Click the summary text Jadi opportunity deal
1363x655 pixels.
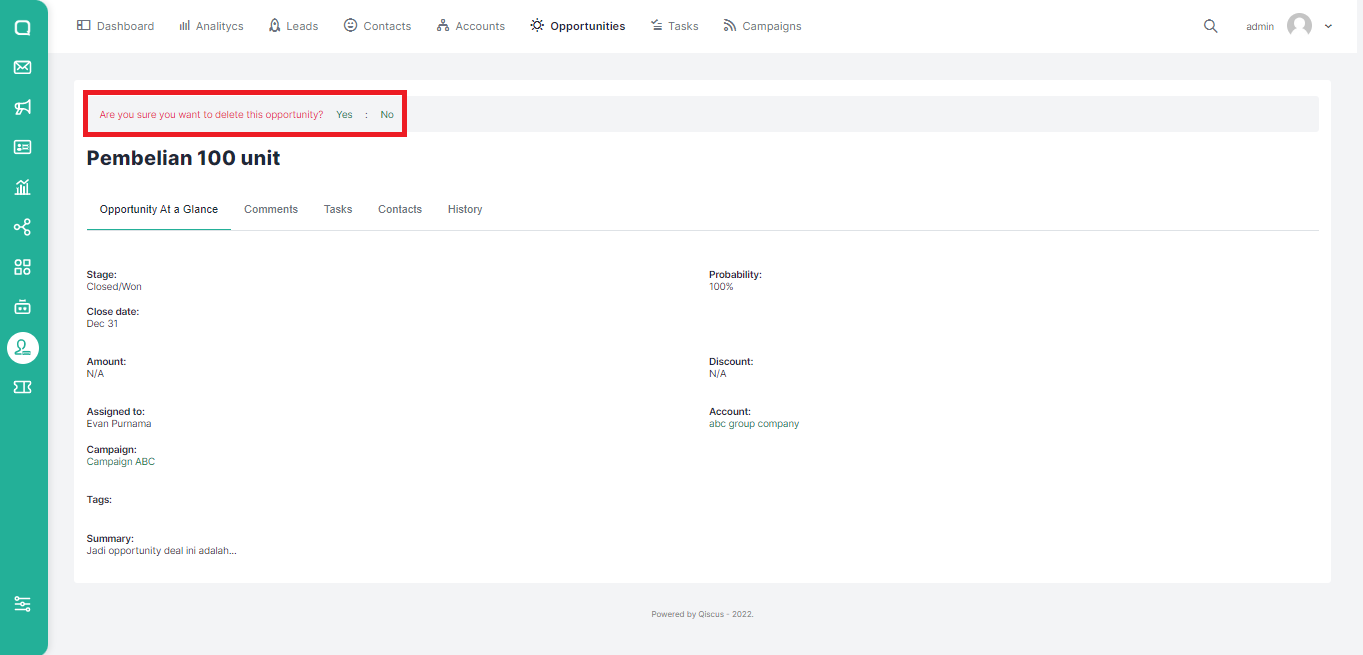162,551
